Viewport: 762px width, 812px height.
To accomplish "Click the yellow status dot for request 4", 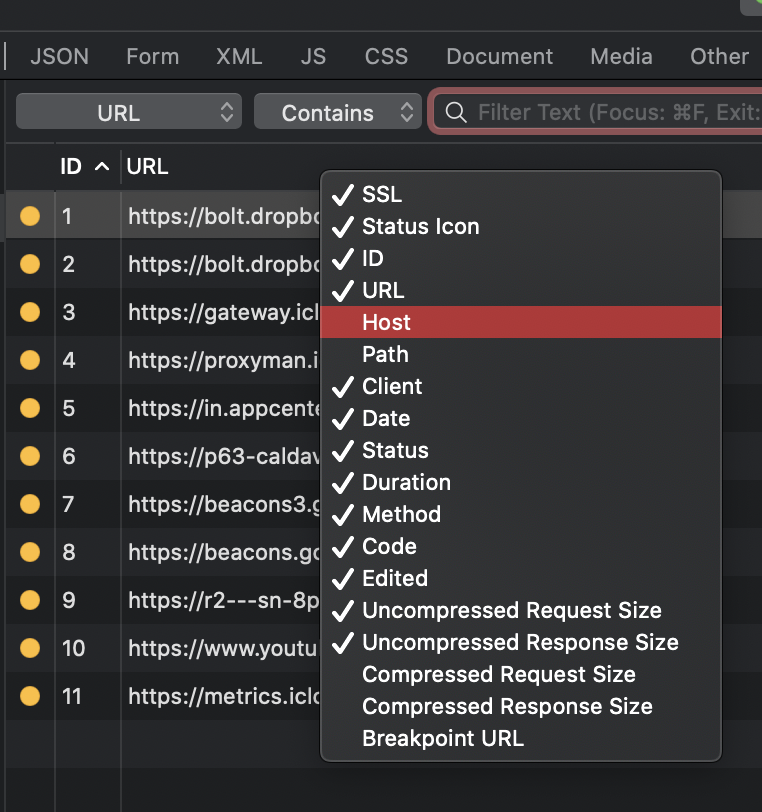I will pos(30,360).
